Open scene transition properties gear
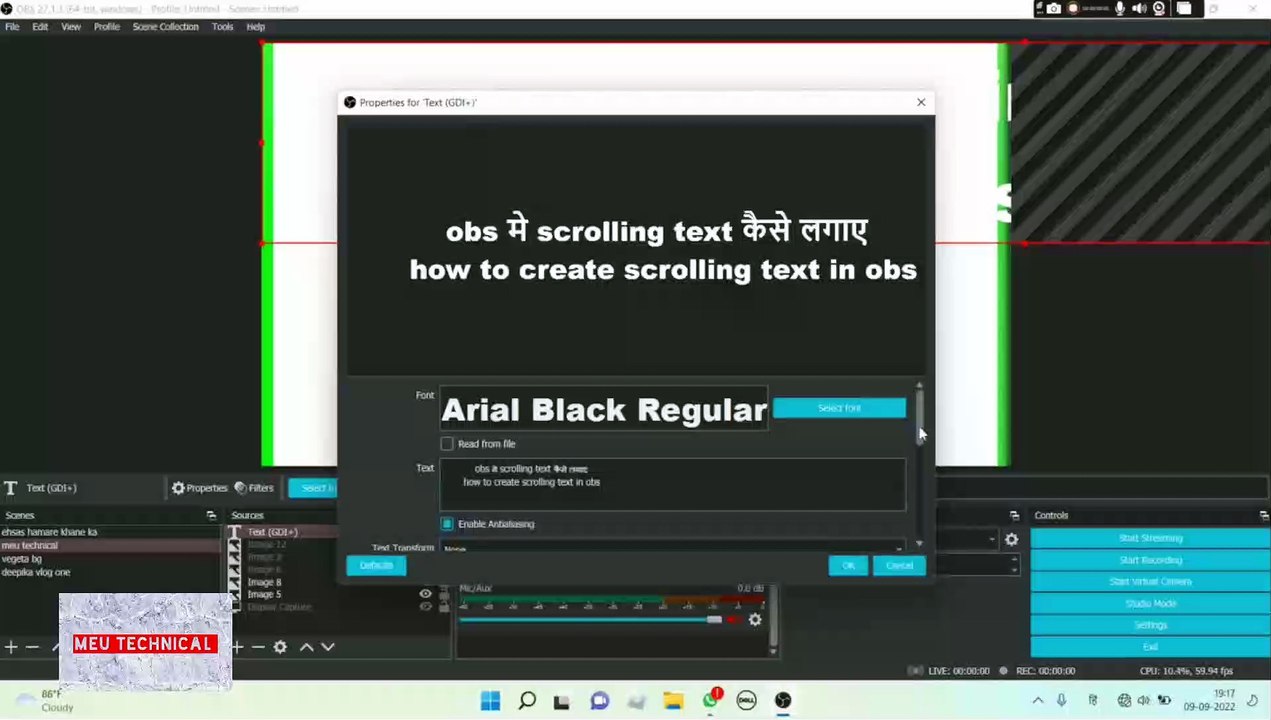 pyautogui.click(x=1011, y=539)
